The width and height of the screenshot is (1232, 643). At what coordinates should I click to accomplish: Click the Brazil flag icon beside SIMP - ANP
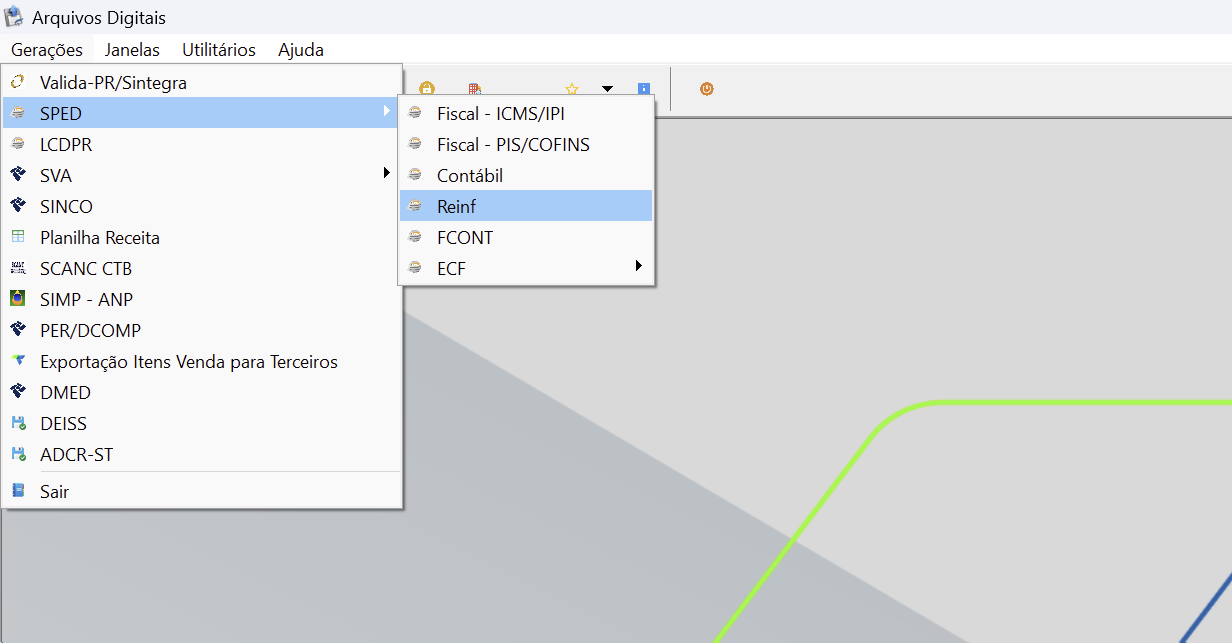click(17, 299)
